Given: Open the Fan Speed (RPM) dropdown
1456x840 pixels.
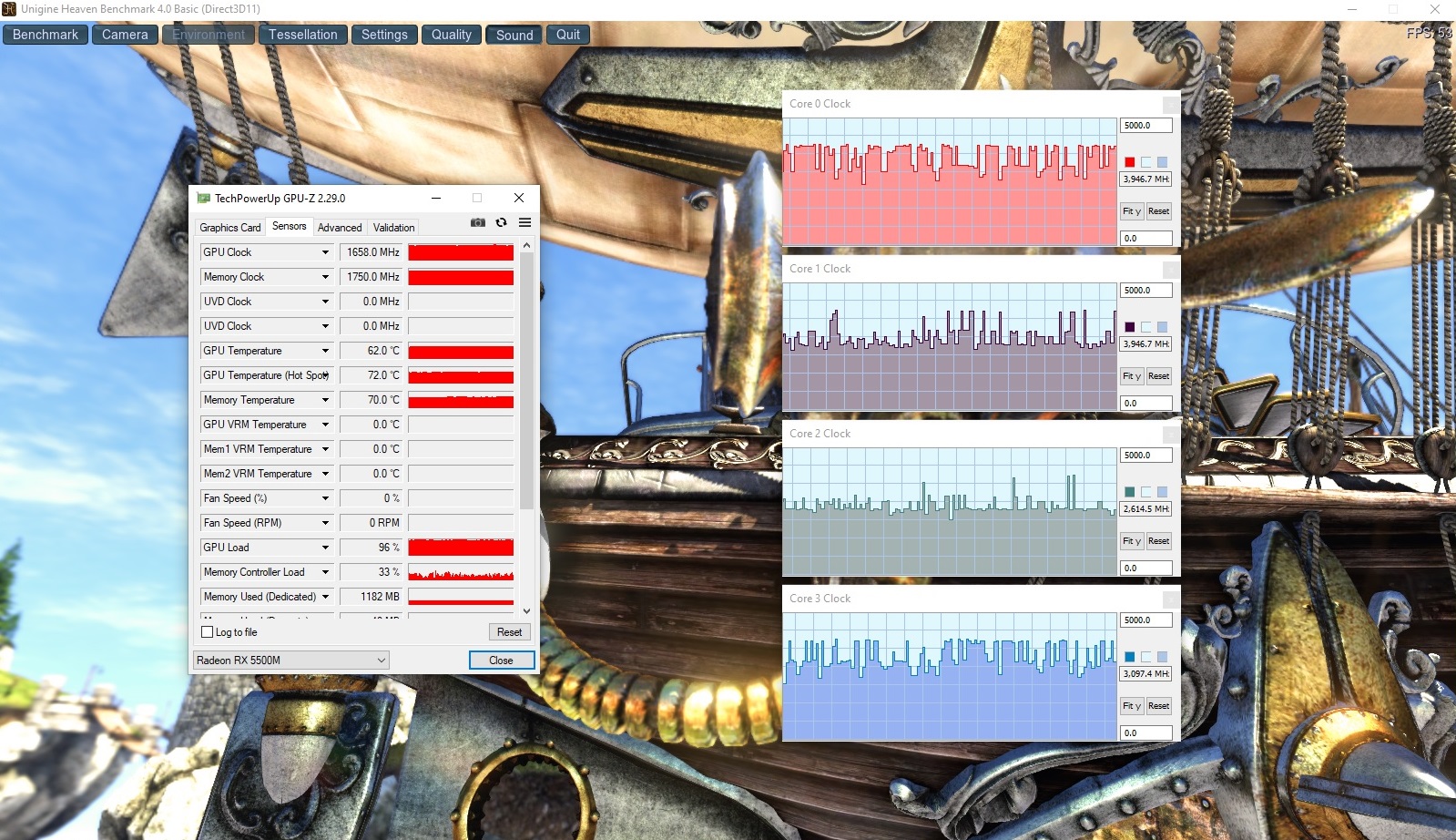Looking at the screenshot, I should pyautogui.click(x=325, y=523).
